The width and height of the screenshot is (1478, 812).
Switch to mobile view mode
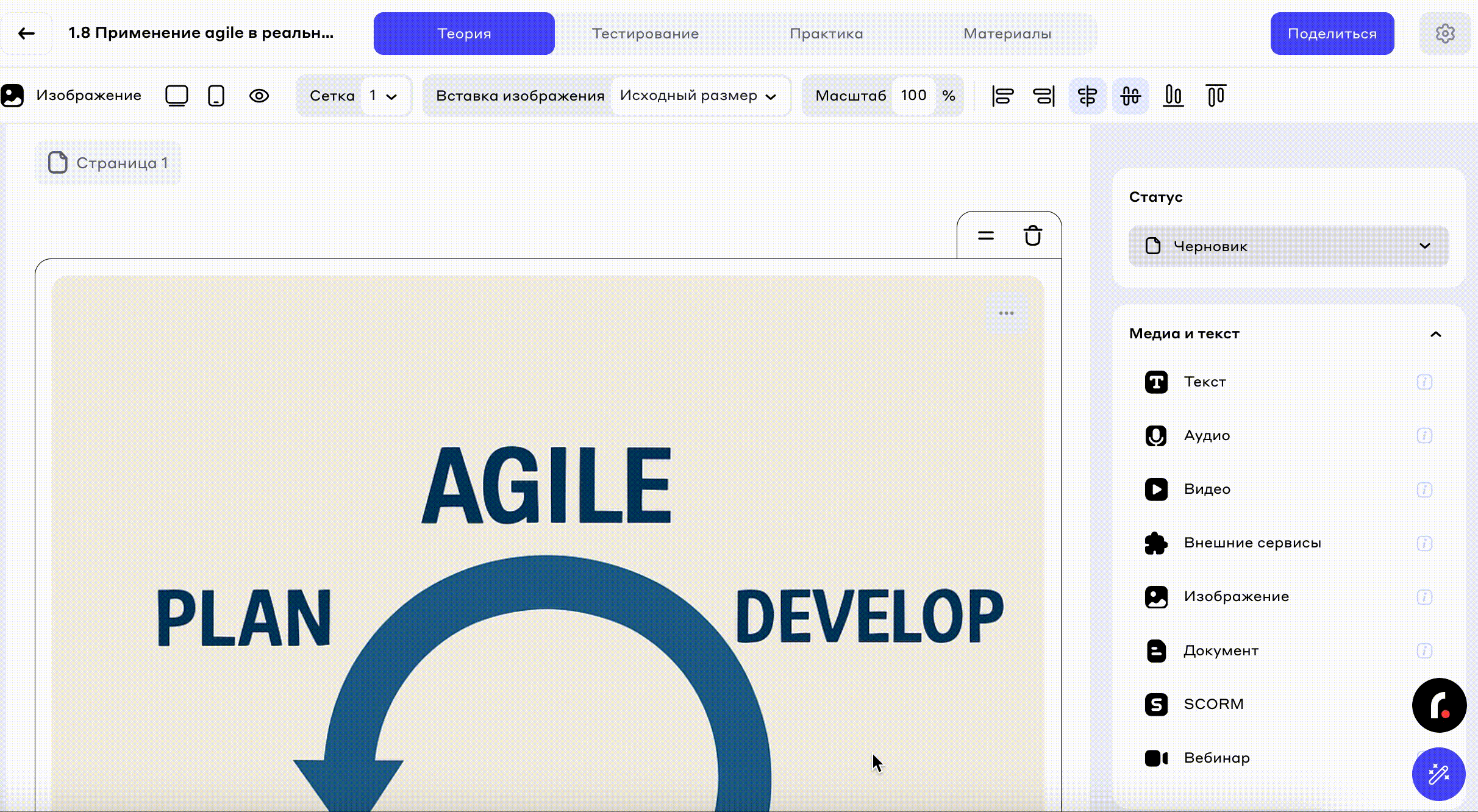216,96
